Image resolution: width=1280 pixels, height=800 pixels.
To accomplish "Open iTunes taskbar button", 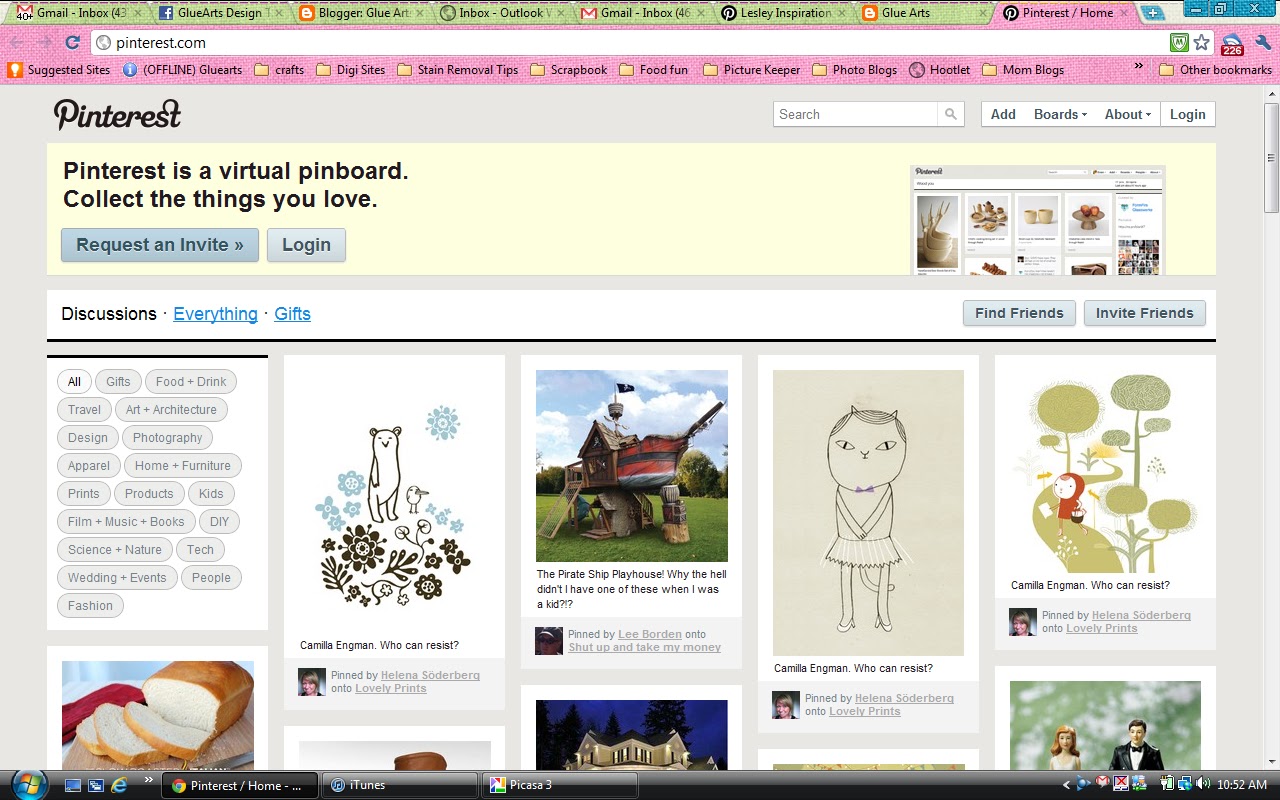I will pos(401,785).
